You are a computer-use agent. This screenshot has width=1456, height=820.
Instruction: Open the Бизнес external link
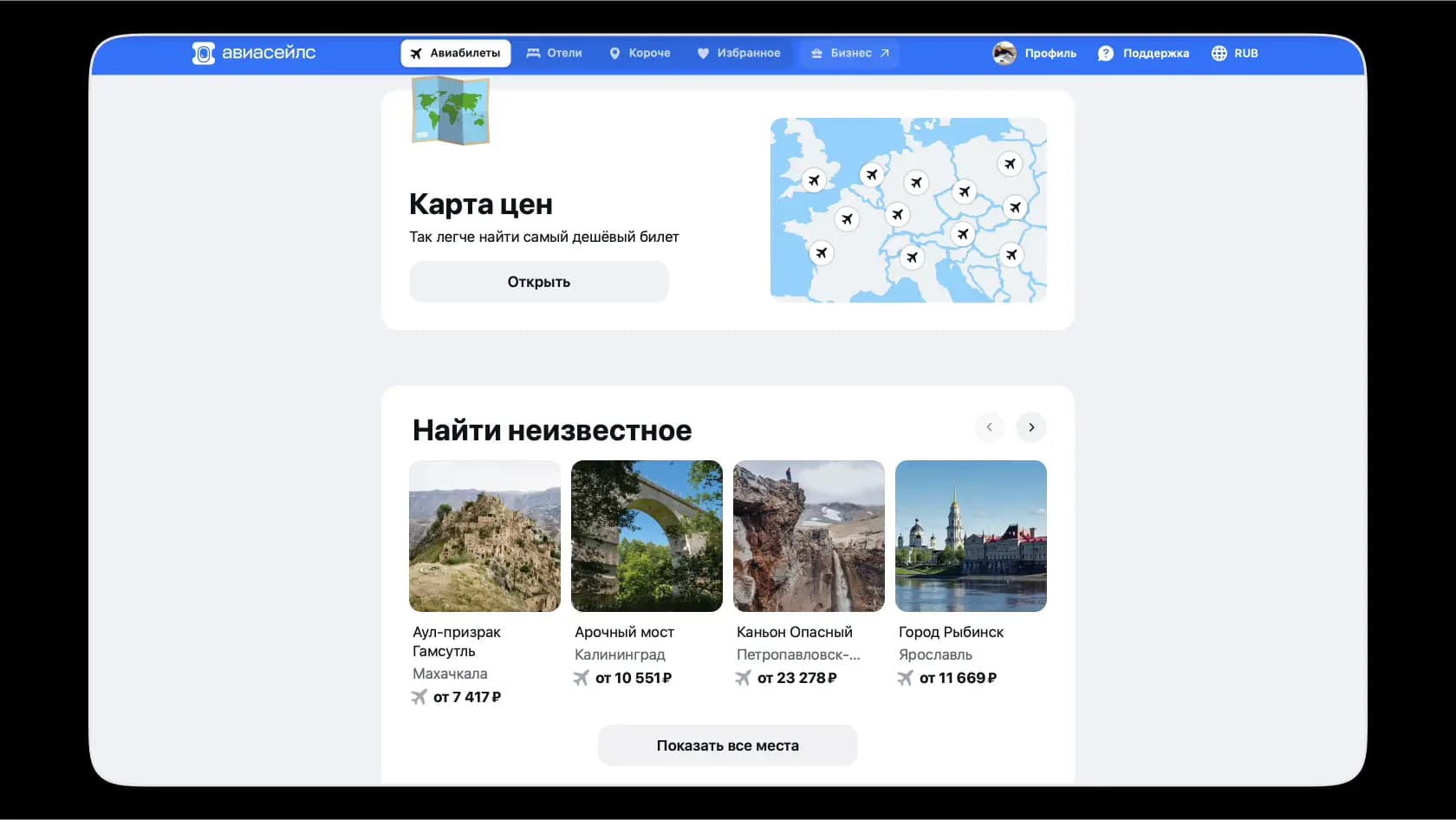[x=849, y=53]
